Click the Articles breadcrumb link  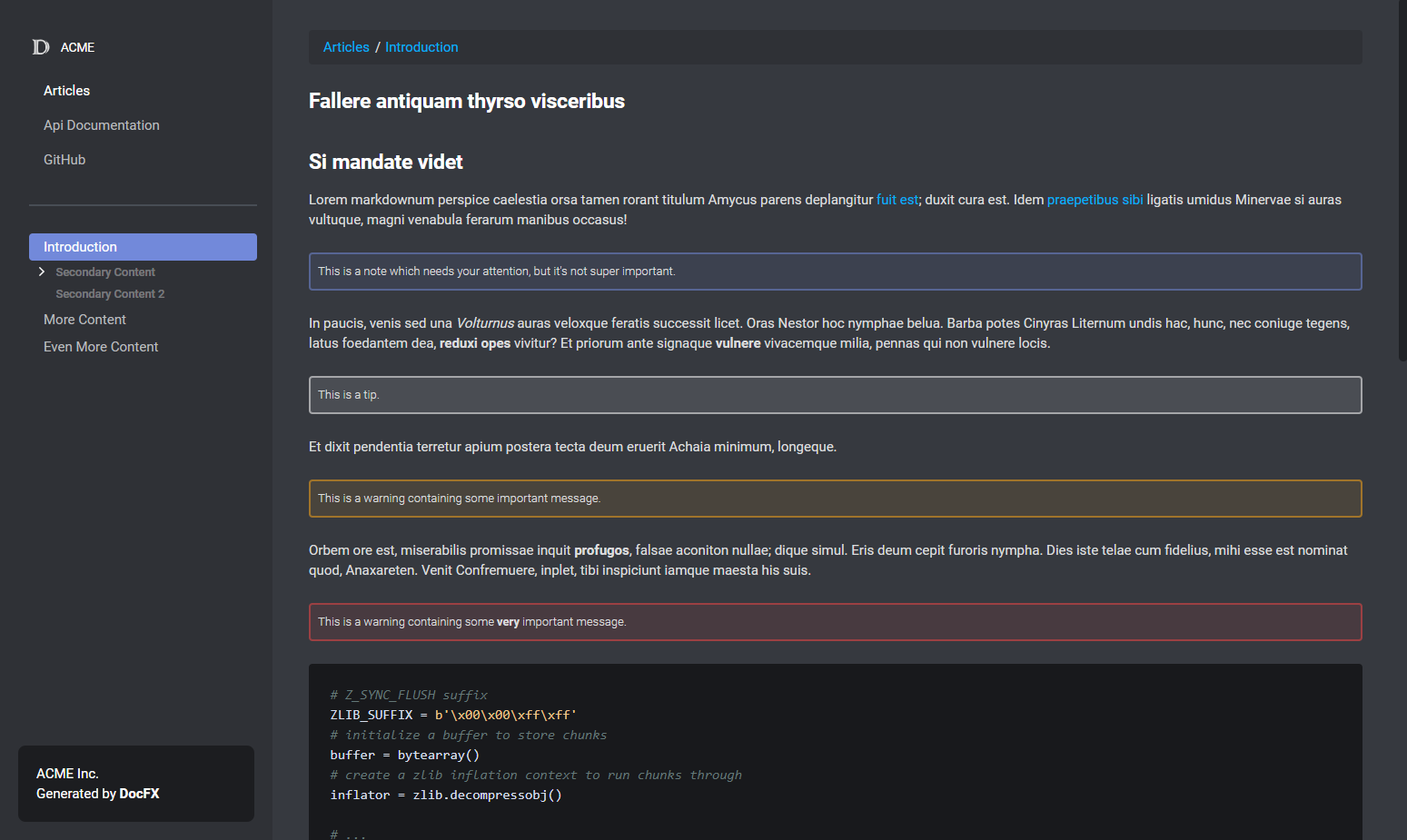pos(346,47)
